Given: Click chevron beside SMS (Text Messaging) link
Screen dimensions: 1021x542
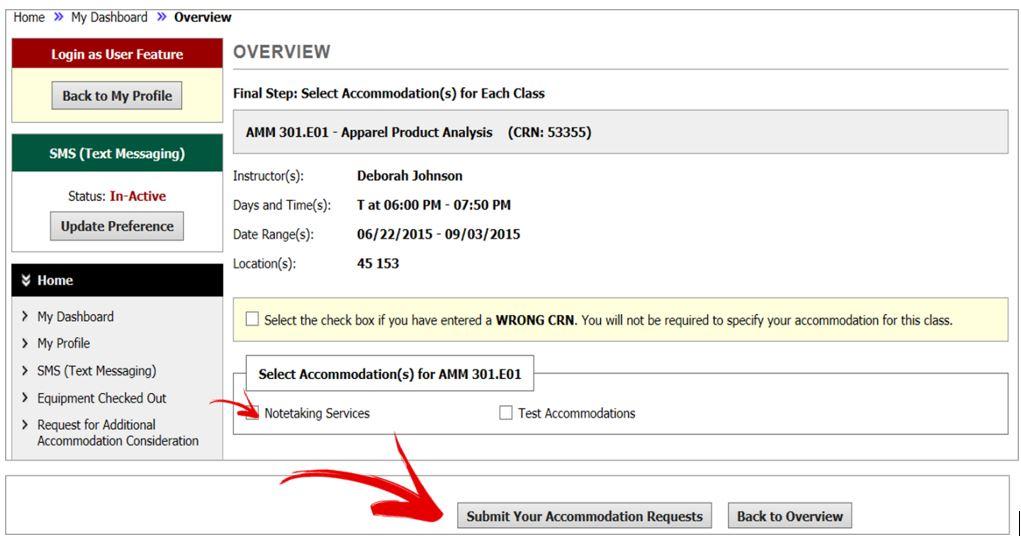Looking at the screenshot, I should [25, 371].
